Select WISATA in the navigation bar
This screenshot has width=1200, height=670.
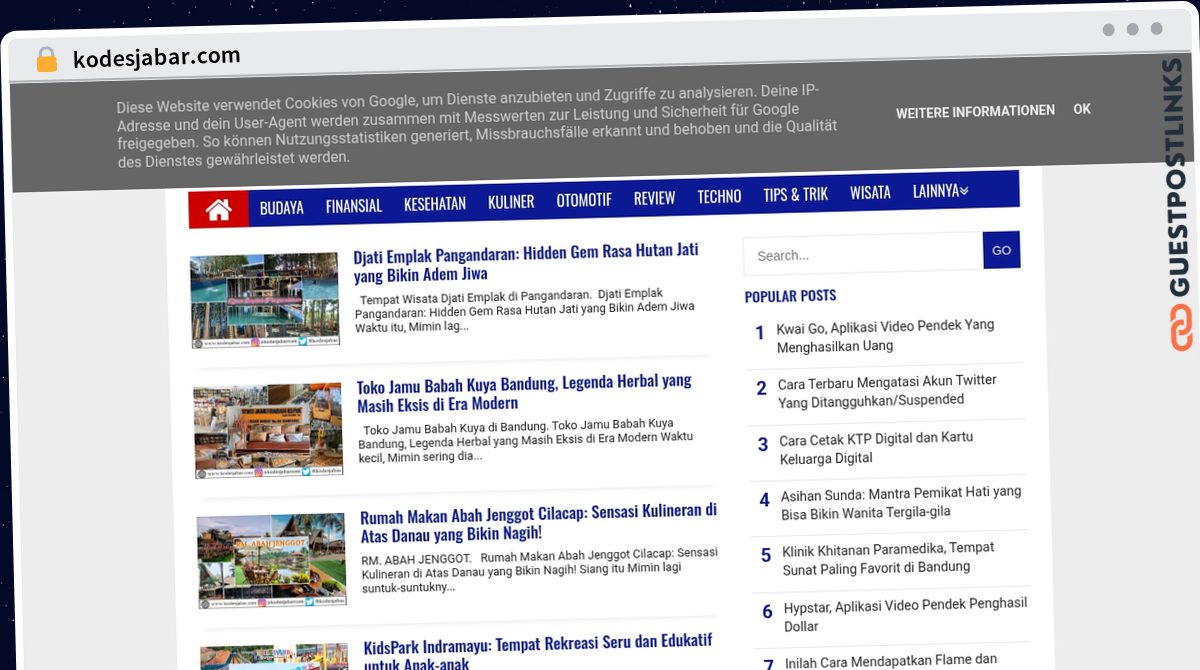click(x=870, y=193)
